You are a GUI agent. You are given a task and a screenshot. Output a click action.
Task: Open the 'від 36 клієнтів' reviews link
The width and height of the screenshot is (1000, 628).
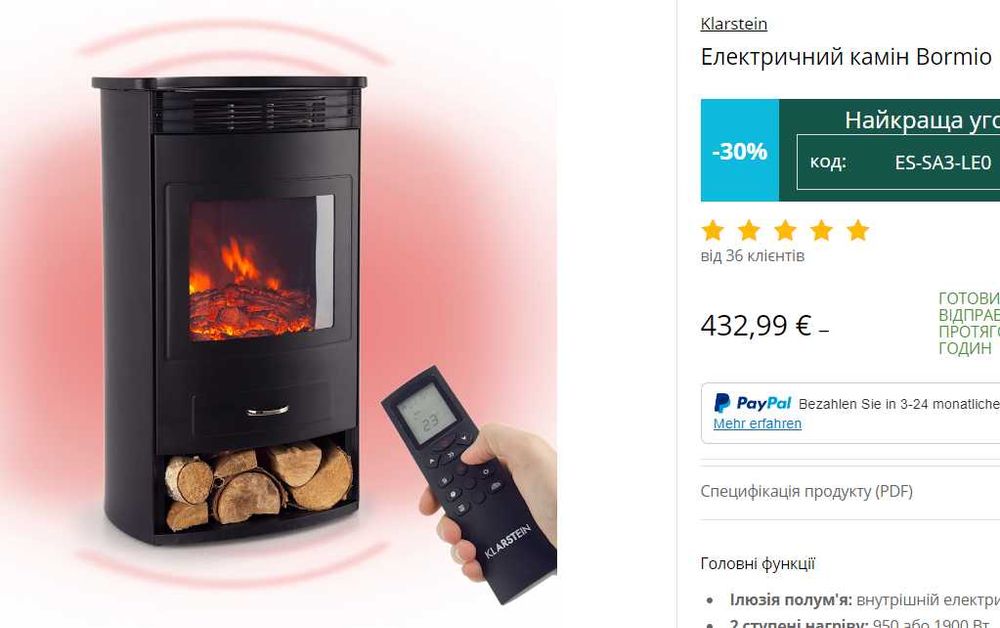point(753,256)
